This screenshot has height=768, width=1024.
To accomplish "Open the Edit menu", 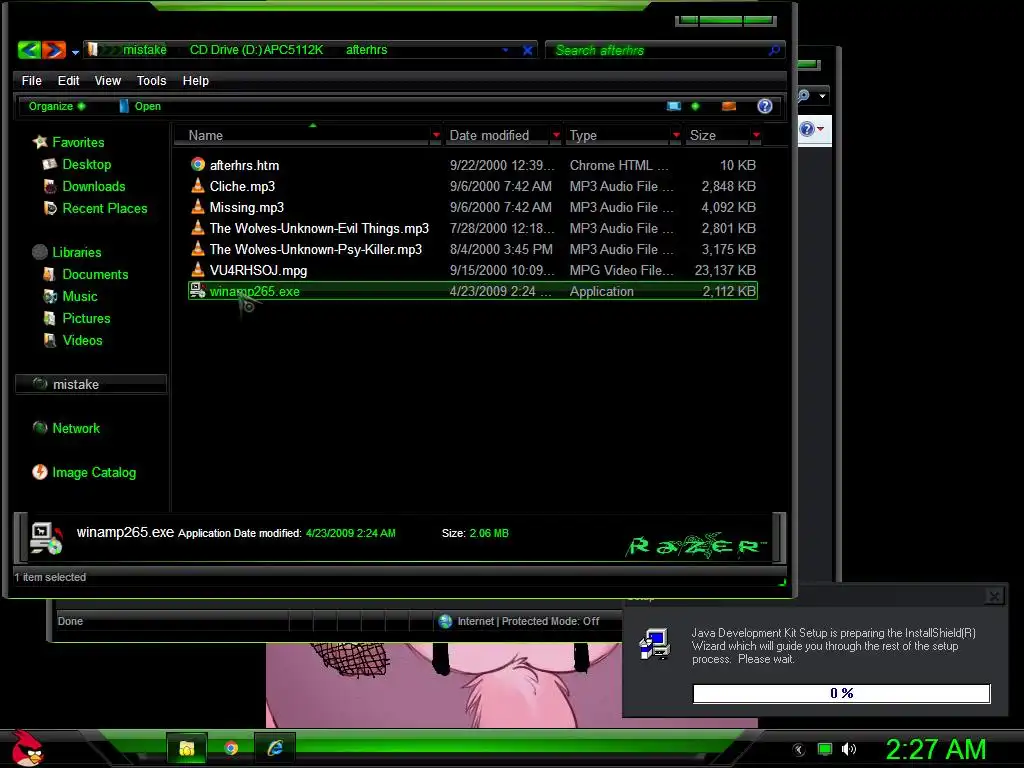I will click(x=68, y=80).
